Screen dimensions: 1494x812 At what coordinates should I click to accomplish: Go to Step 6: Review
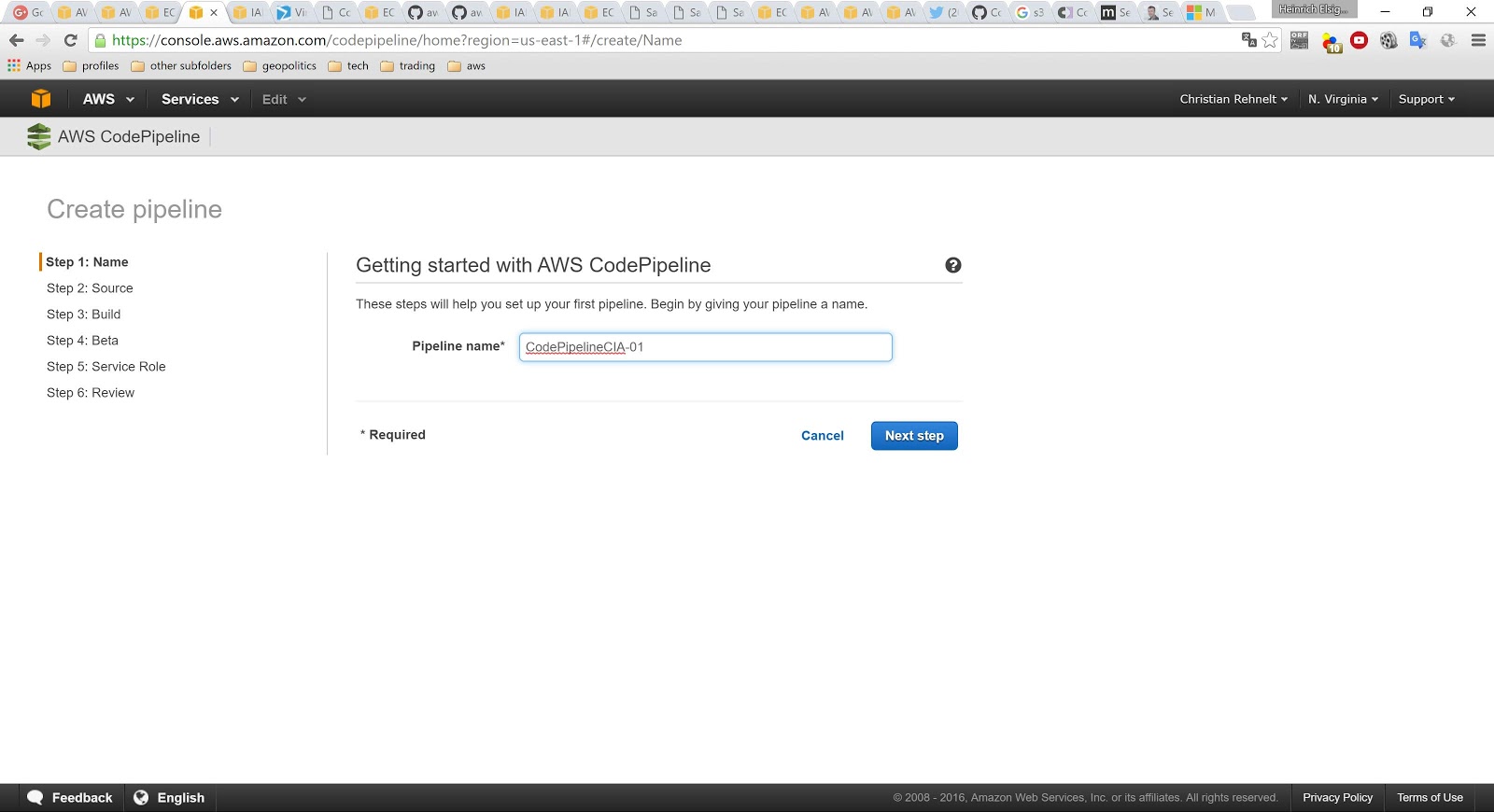tap(91, 393)
